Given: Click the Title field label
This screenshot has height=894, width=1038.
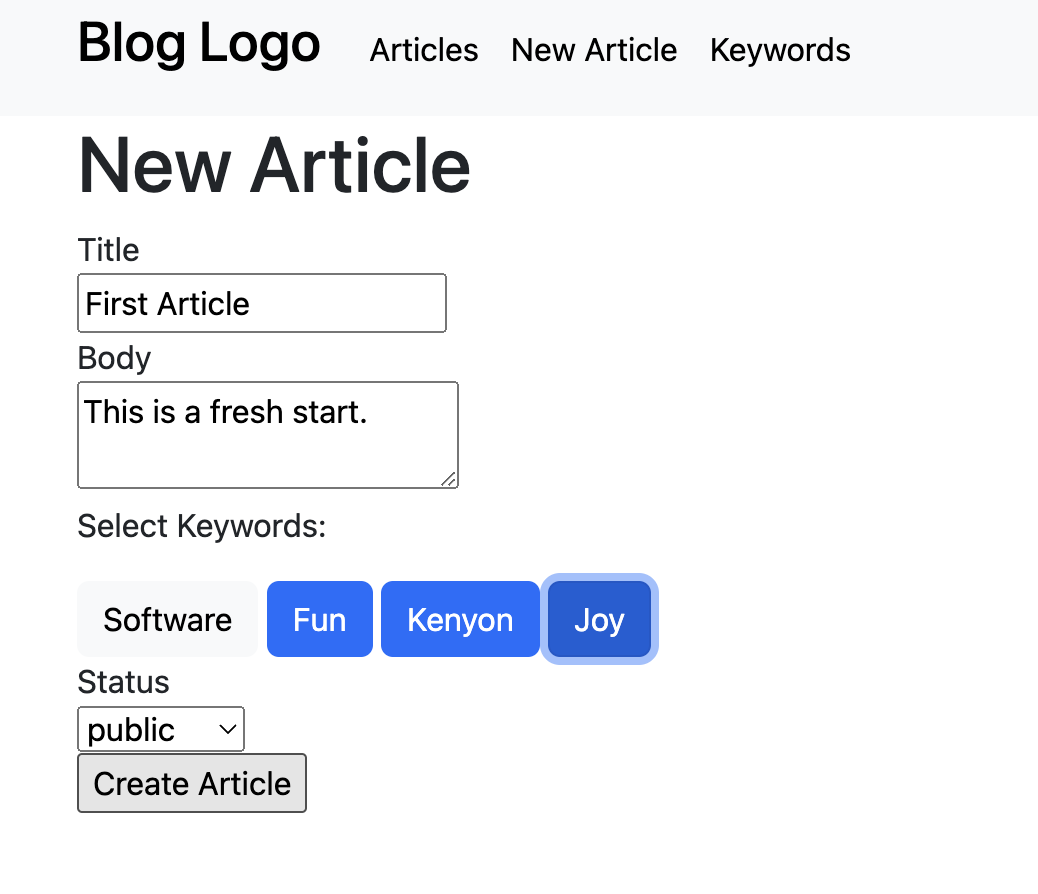Looking at the screenshot, I should [x=108, y=250].
